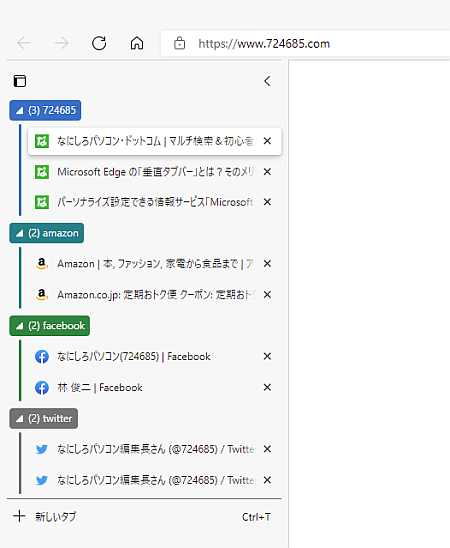Image resolution: width=450 pixels, height=548 pixels.
Task: Focus the address bar URL field
Action: pyautogui.click(x=305, y=43)
